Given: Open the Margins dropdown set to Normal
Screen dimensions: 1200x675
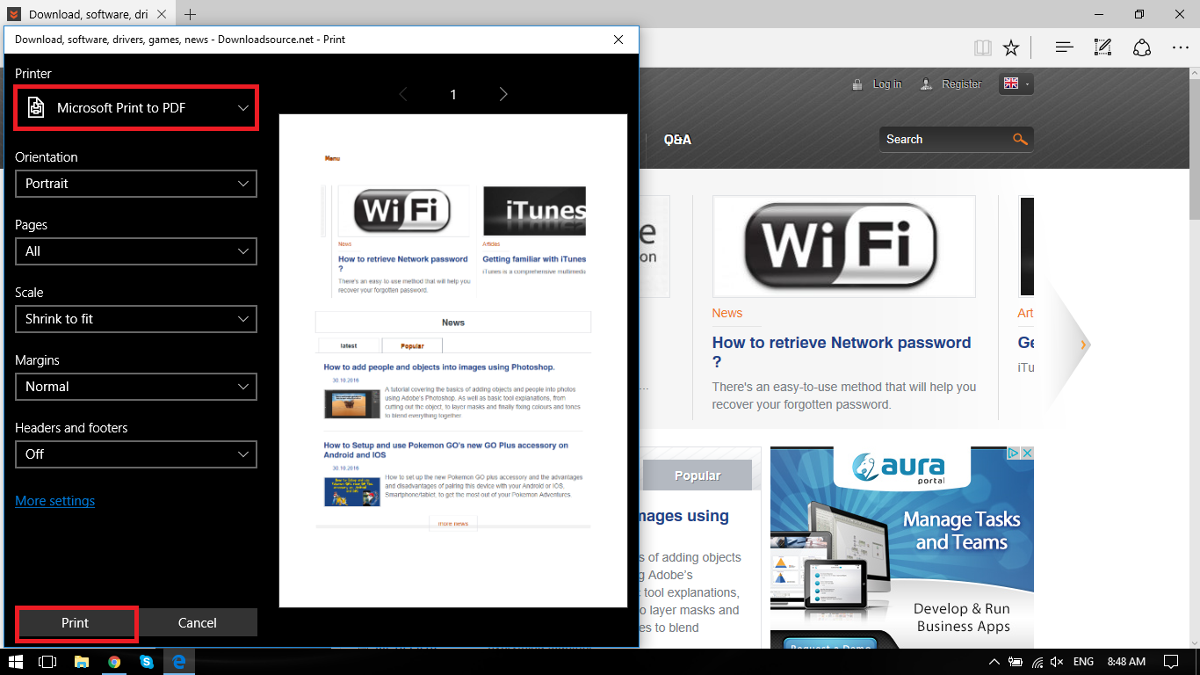Looking at the screenshot, I should [136, 386].
